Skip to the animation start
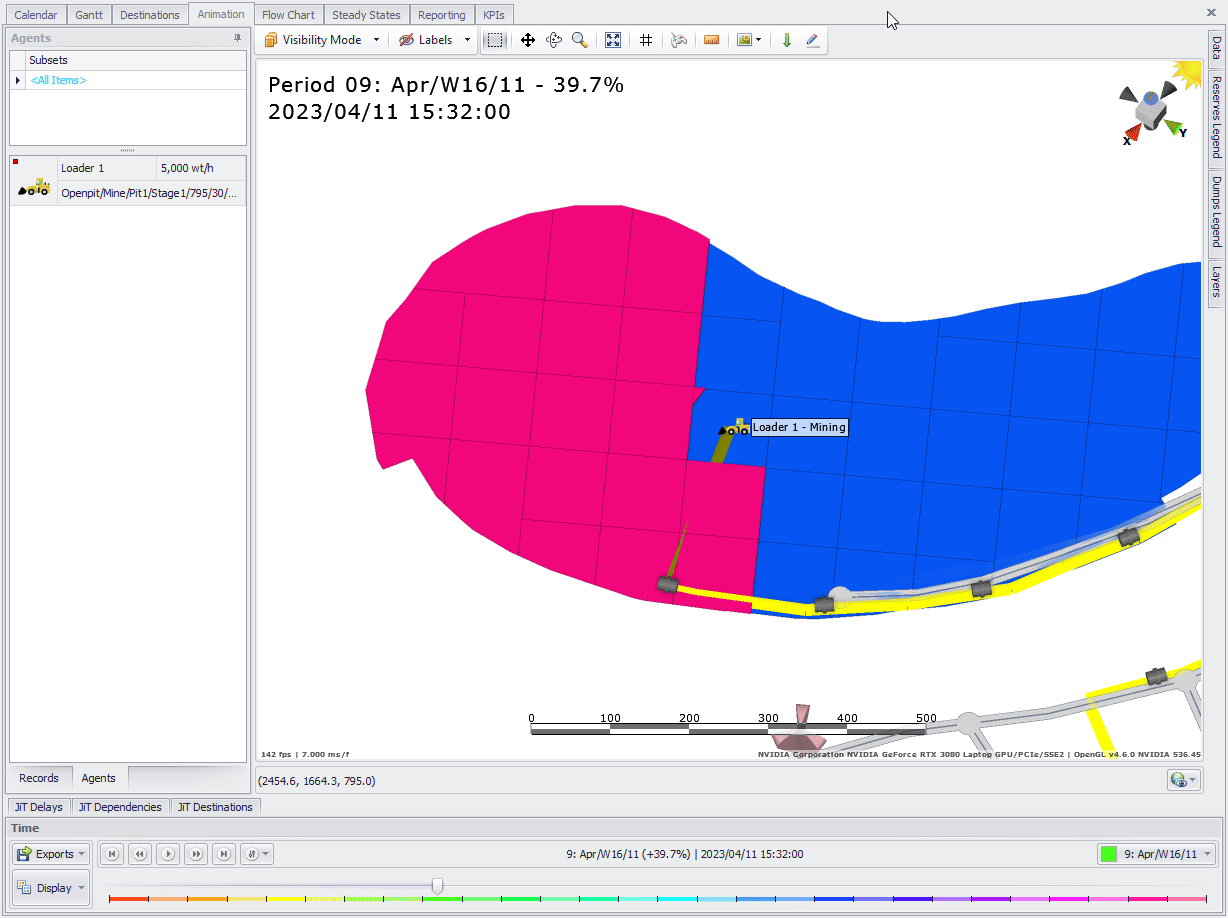The width and height of the screenshot is (1228, 918). point(113,854)
